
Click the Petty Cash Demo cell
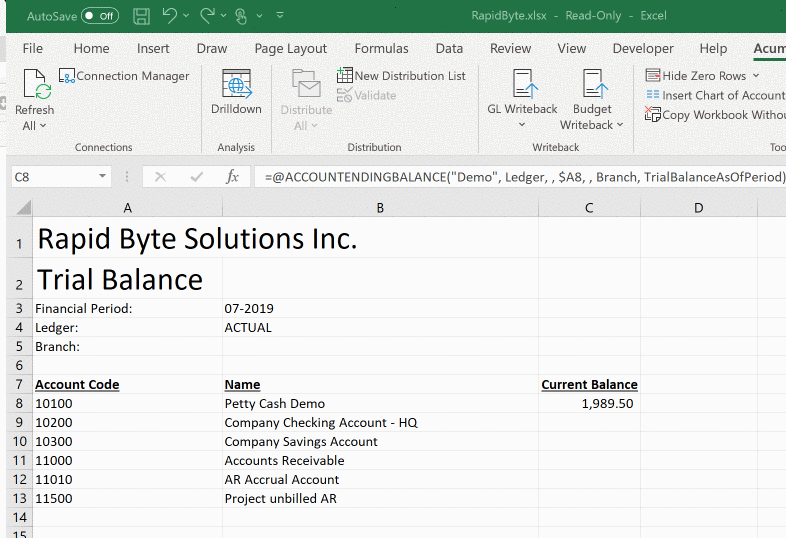click(x=380, y=403)
